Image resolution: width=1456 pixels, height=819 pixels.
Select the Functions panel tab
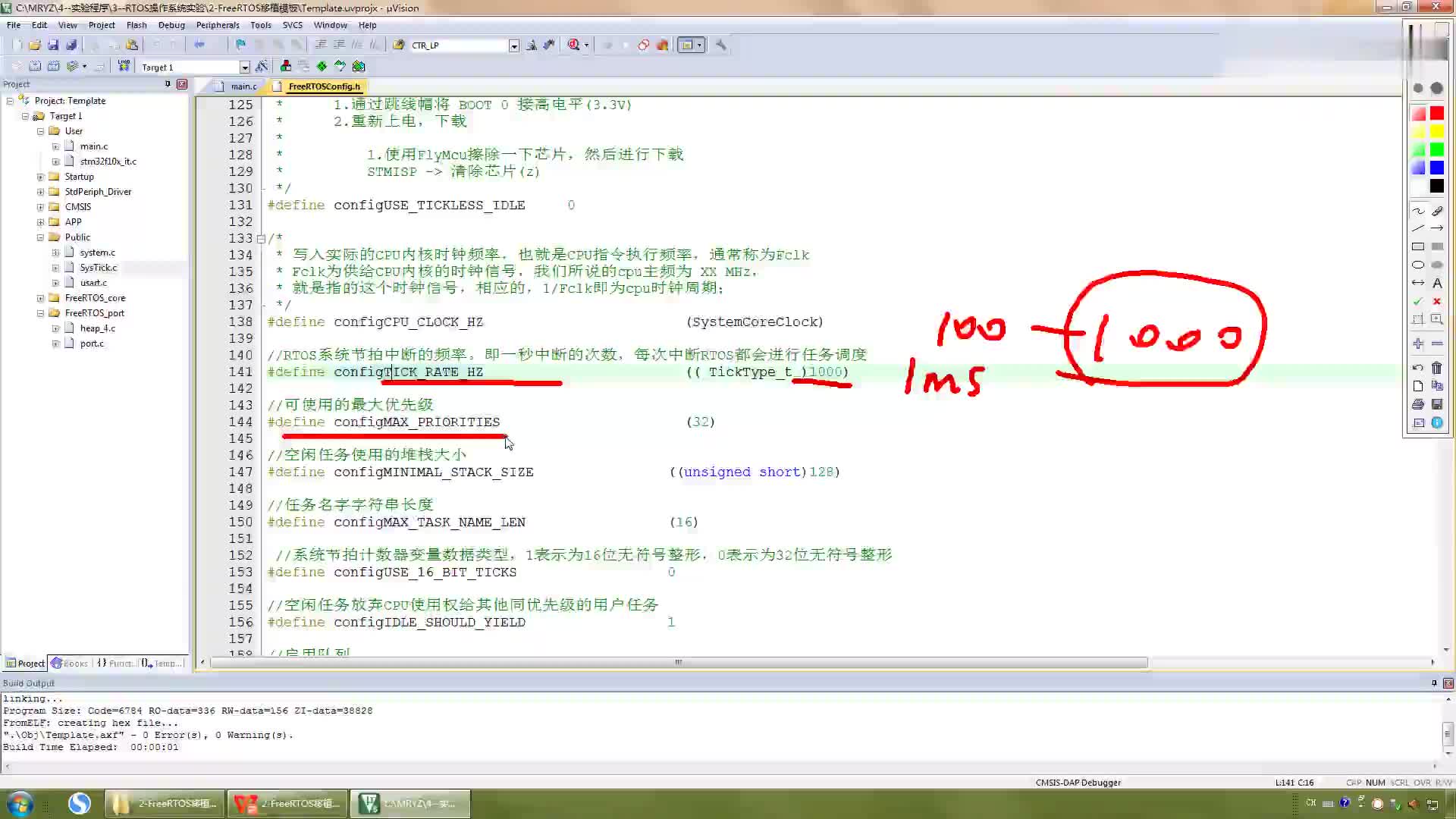[x=115, y=664]
